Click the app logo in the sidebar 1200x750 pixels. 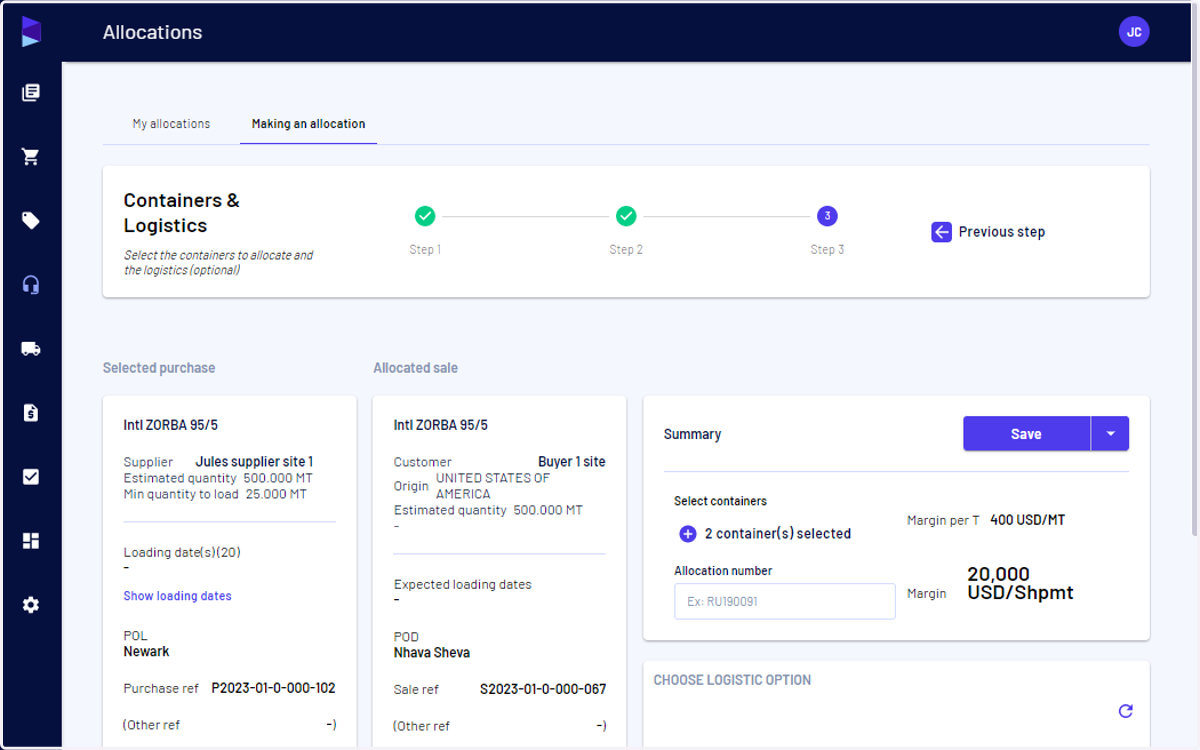tap(31, 31)
